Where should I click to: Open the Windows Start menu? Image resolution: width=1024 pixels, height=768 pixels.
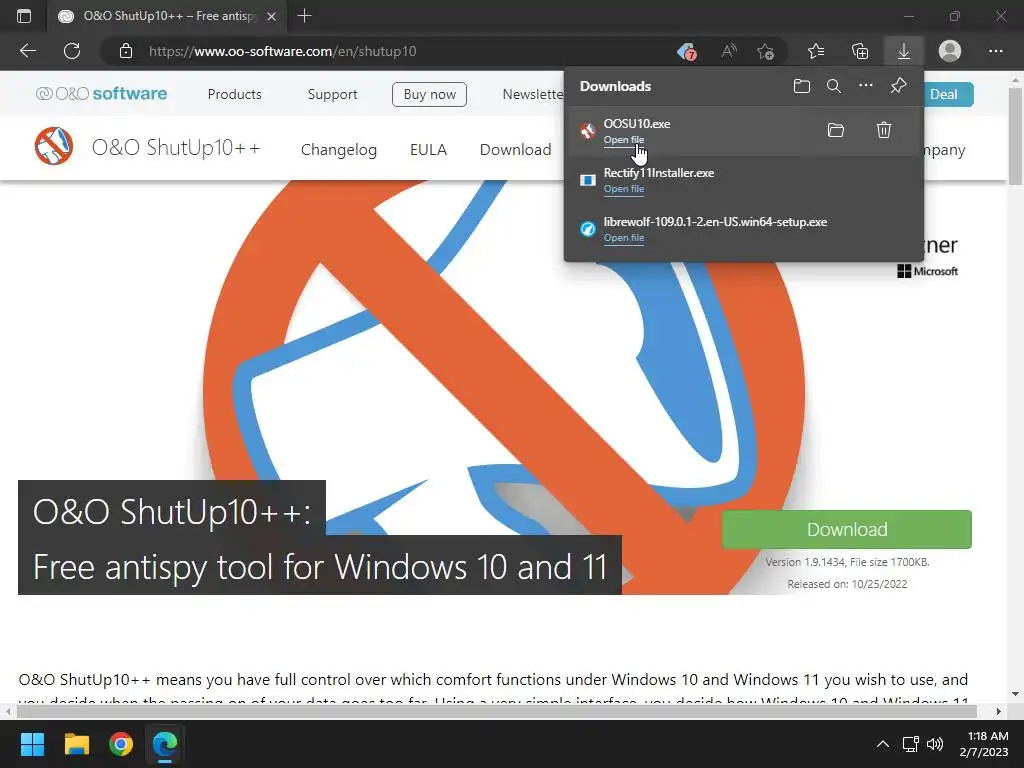tap(32, 744)
